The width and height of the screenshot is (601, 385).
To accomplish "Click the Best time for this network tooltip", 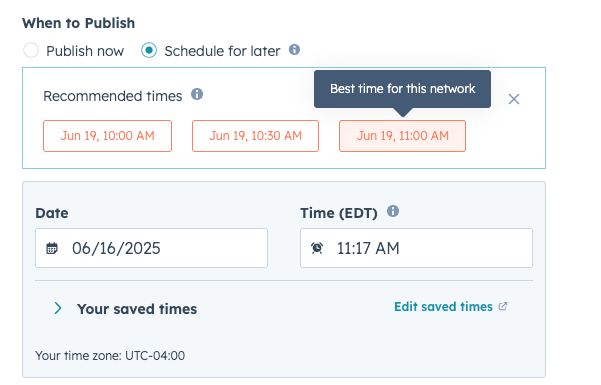I will coord(402,89).
